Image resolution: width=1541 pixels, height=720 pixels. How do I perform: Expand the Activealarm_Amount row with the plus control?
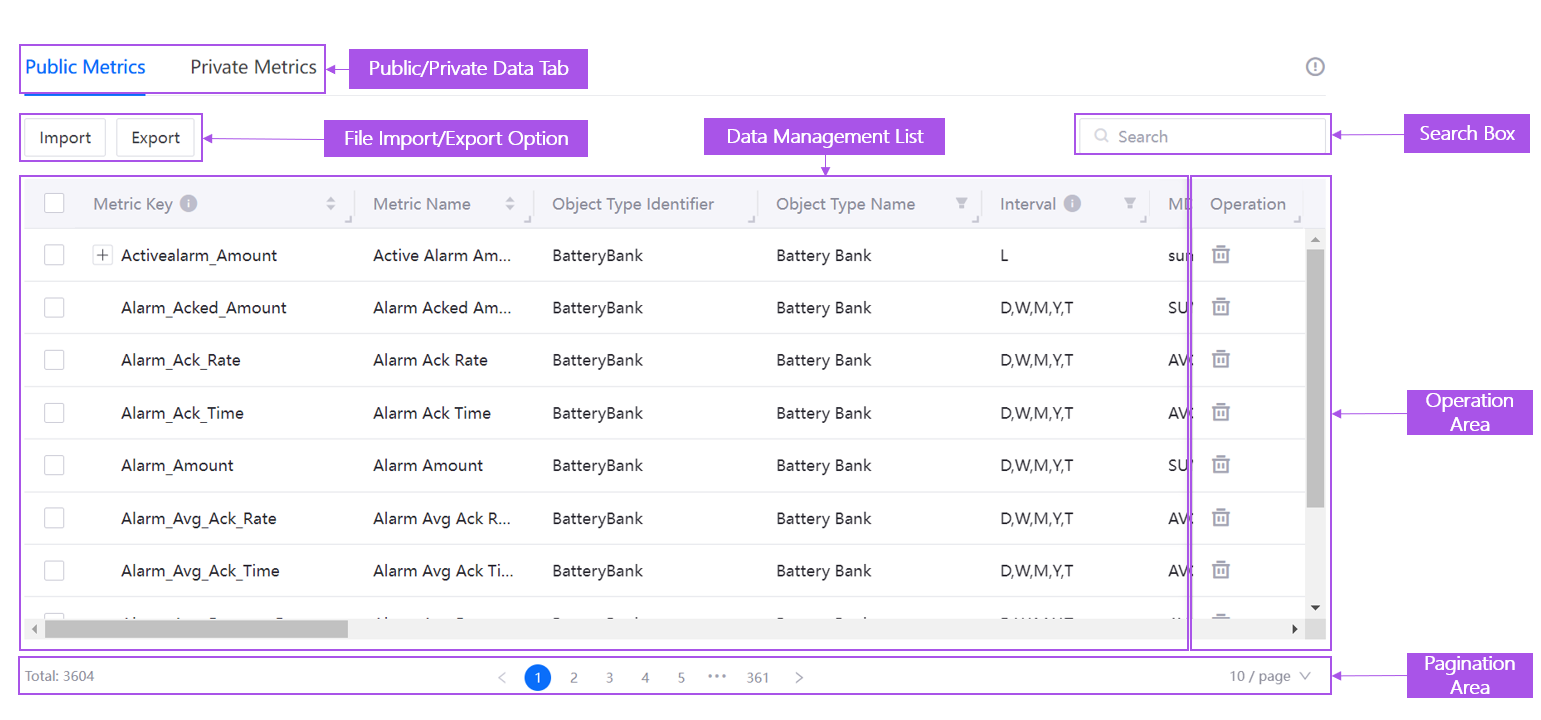pos(102,254)
